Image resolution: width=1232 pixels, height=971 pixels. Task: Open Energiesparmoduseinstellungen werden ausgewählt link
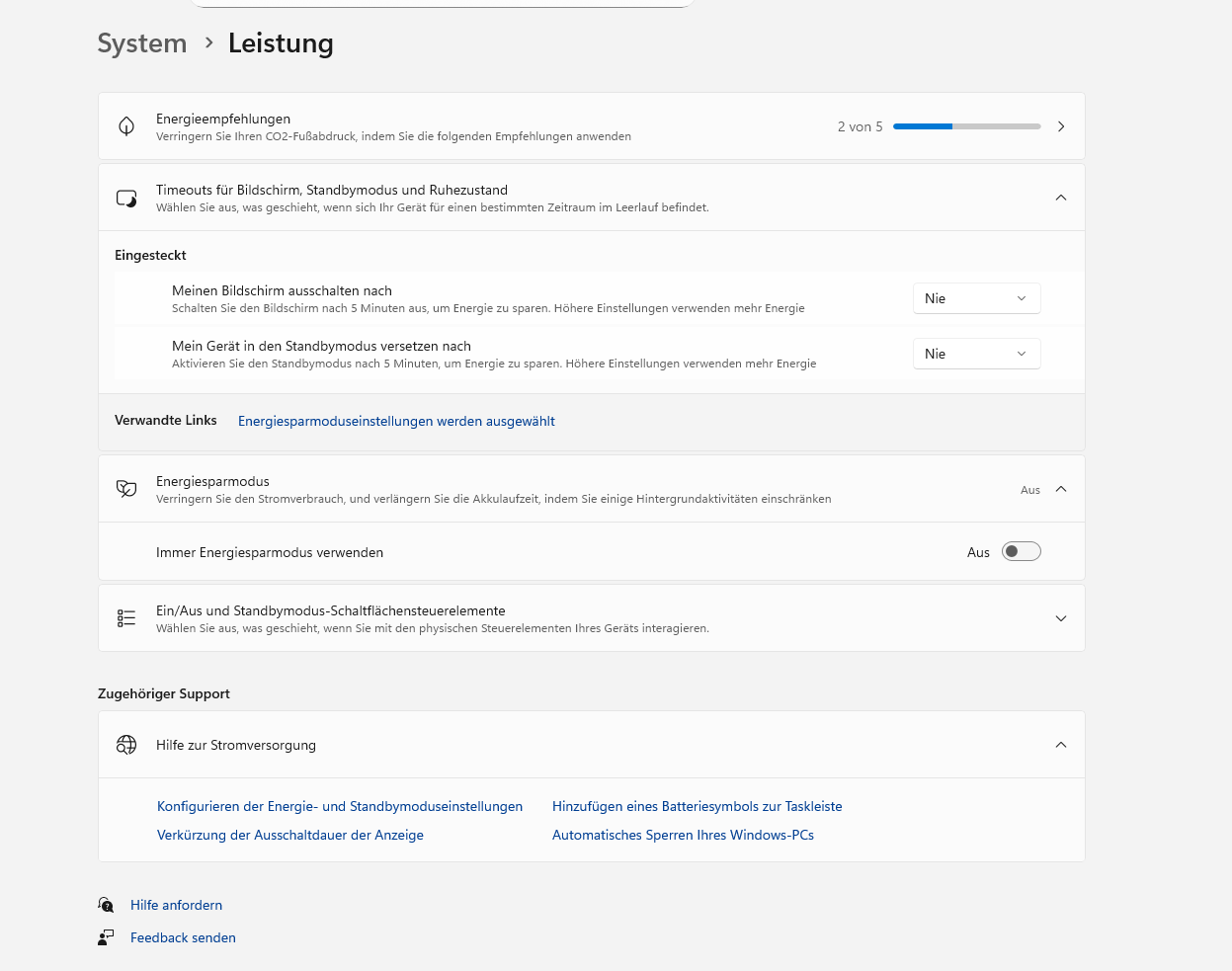point(395,421)
